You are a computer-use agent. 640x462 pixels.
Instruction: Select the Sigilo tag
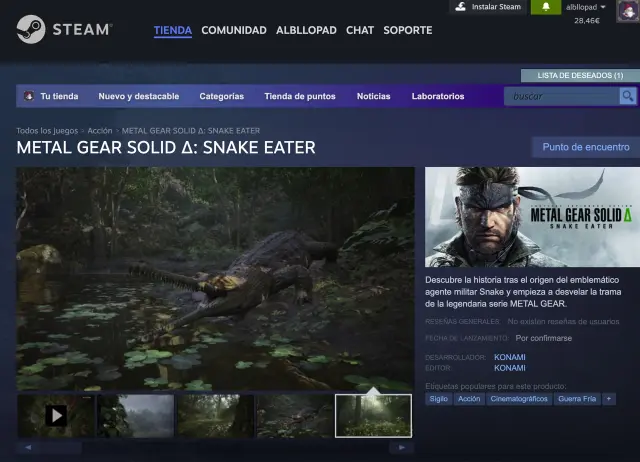pos(438,399)
